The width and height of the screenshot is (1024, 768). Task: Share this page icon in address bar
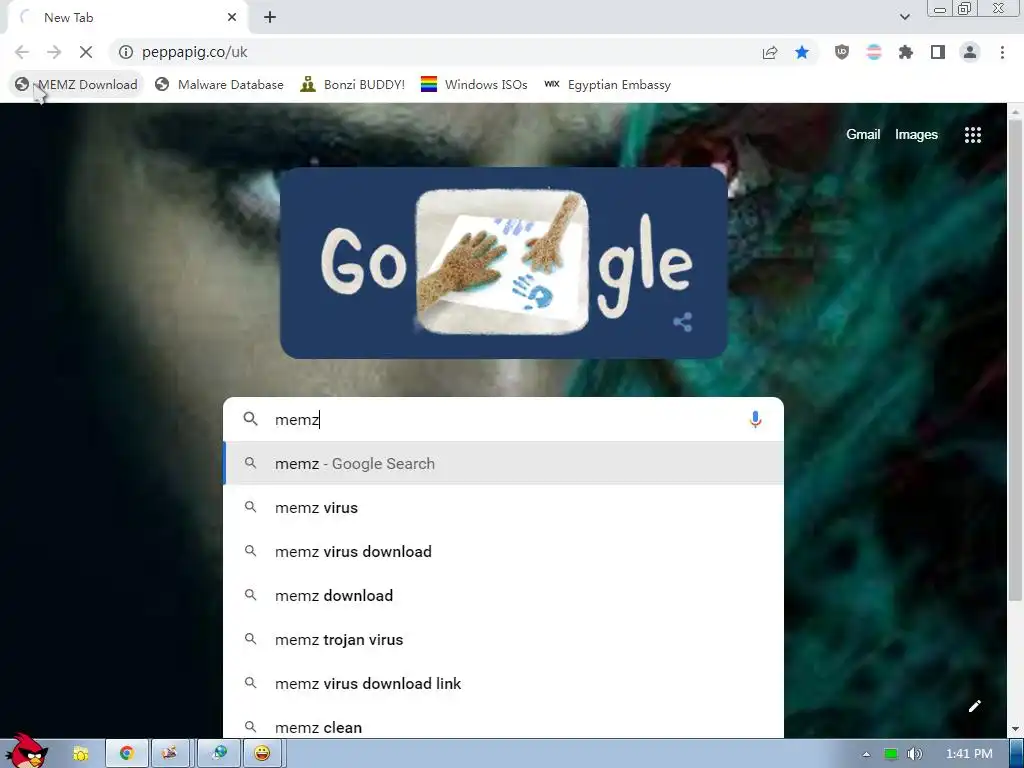click(x=770, y=52)
